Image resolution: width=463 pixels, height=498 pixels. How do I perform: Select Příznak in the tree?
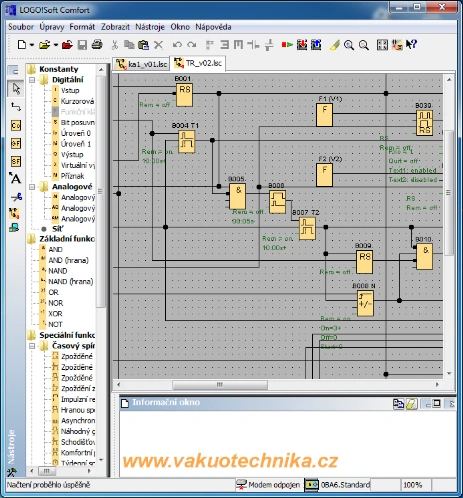[x=72, y=176]
